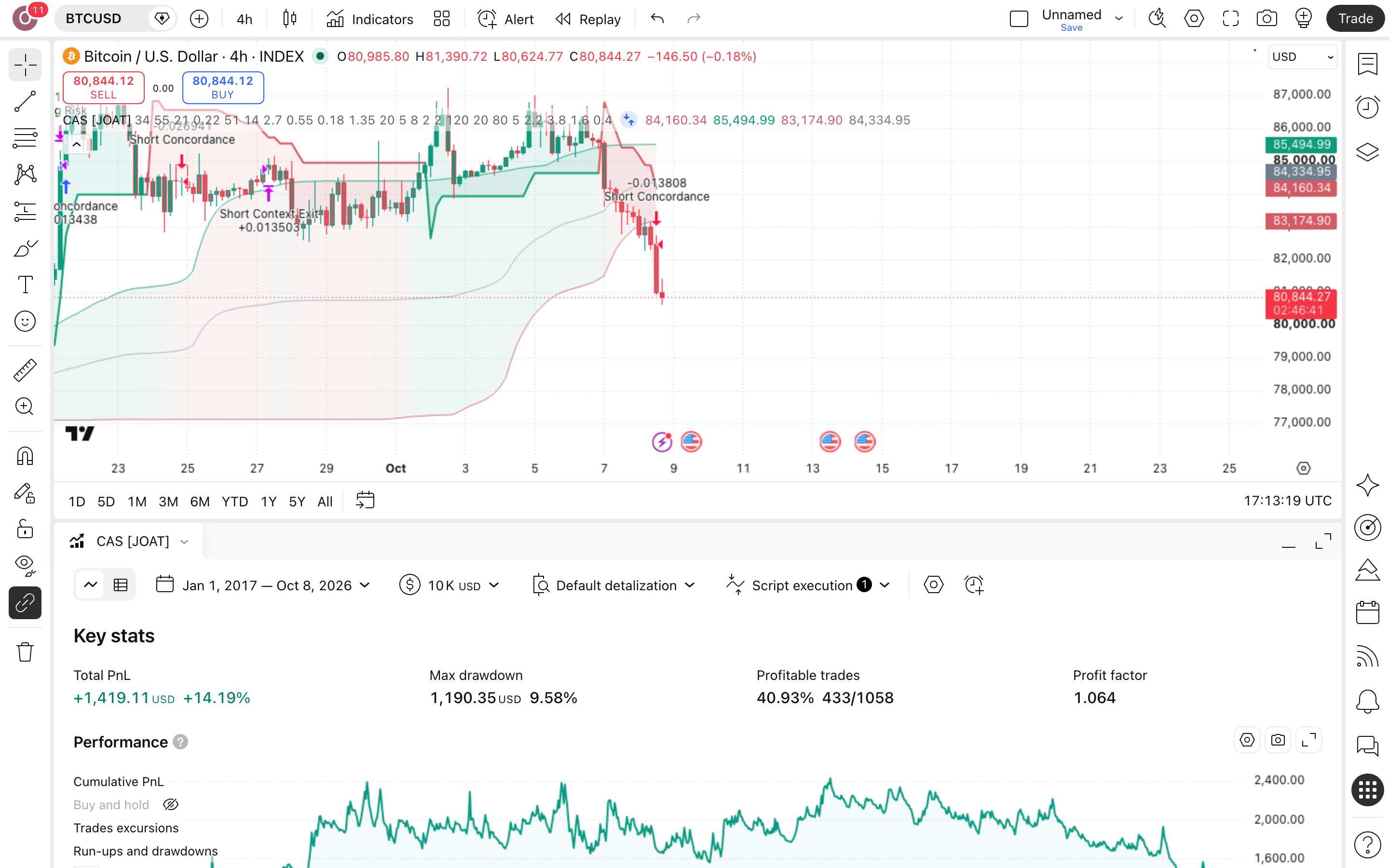Image resolution: width=1389 pixels, height=868 pixels.
Task: Open the calendar panel in right sidebar
Action: pyautogui.click(x=1367, y=612)
